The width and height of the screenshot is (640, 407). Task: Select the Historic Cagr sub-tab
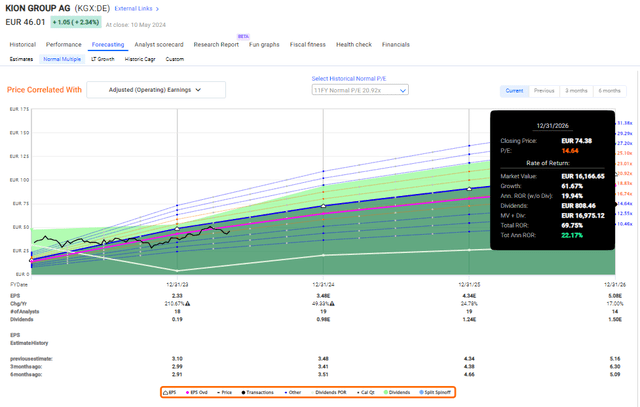point(140,59)
